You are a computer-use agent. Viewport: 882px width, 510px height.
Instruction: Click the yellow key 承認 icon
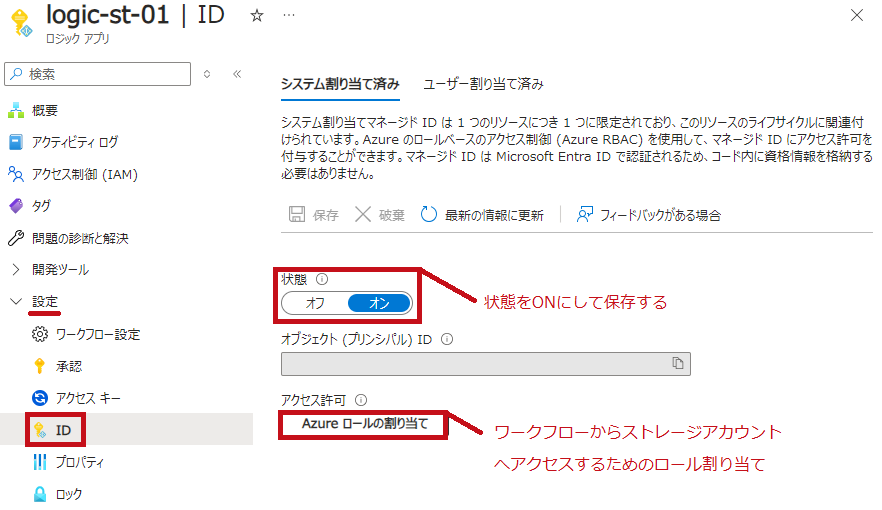point(39,366)
